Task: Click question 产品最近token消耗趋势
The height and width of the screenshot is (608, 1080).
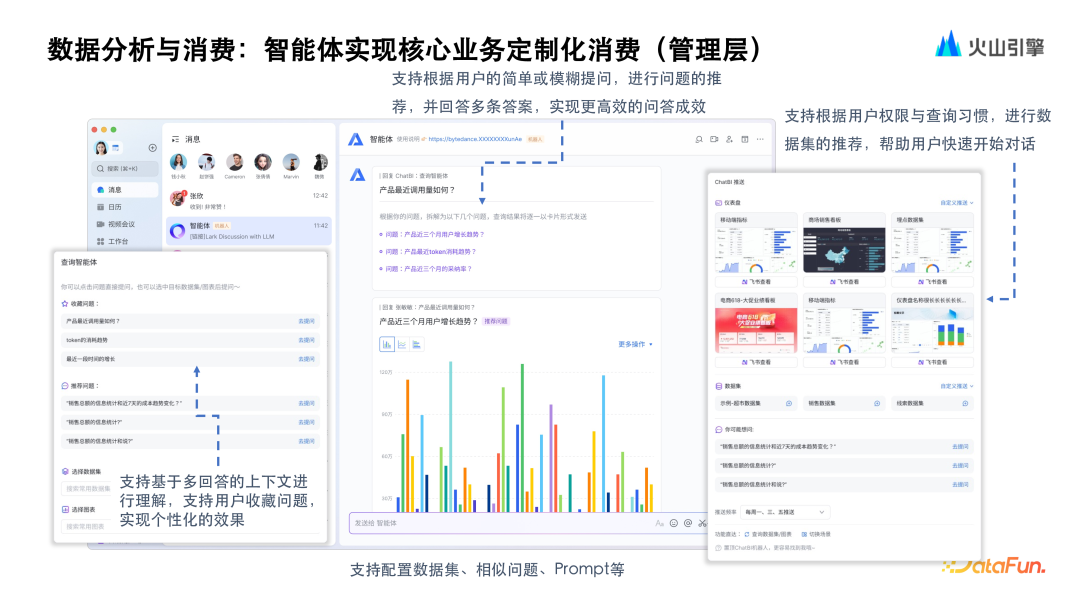Action: click(x=428, y=251)
